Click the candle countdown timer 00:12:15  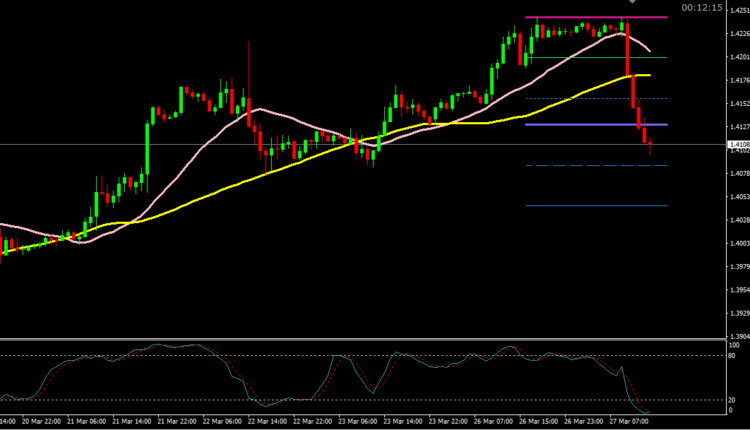[x=701, y=7]
